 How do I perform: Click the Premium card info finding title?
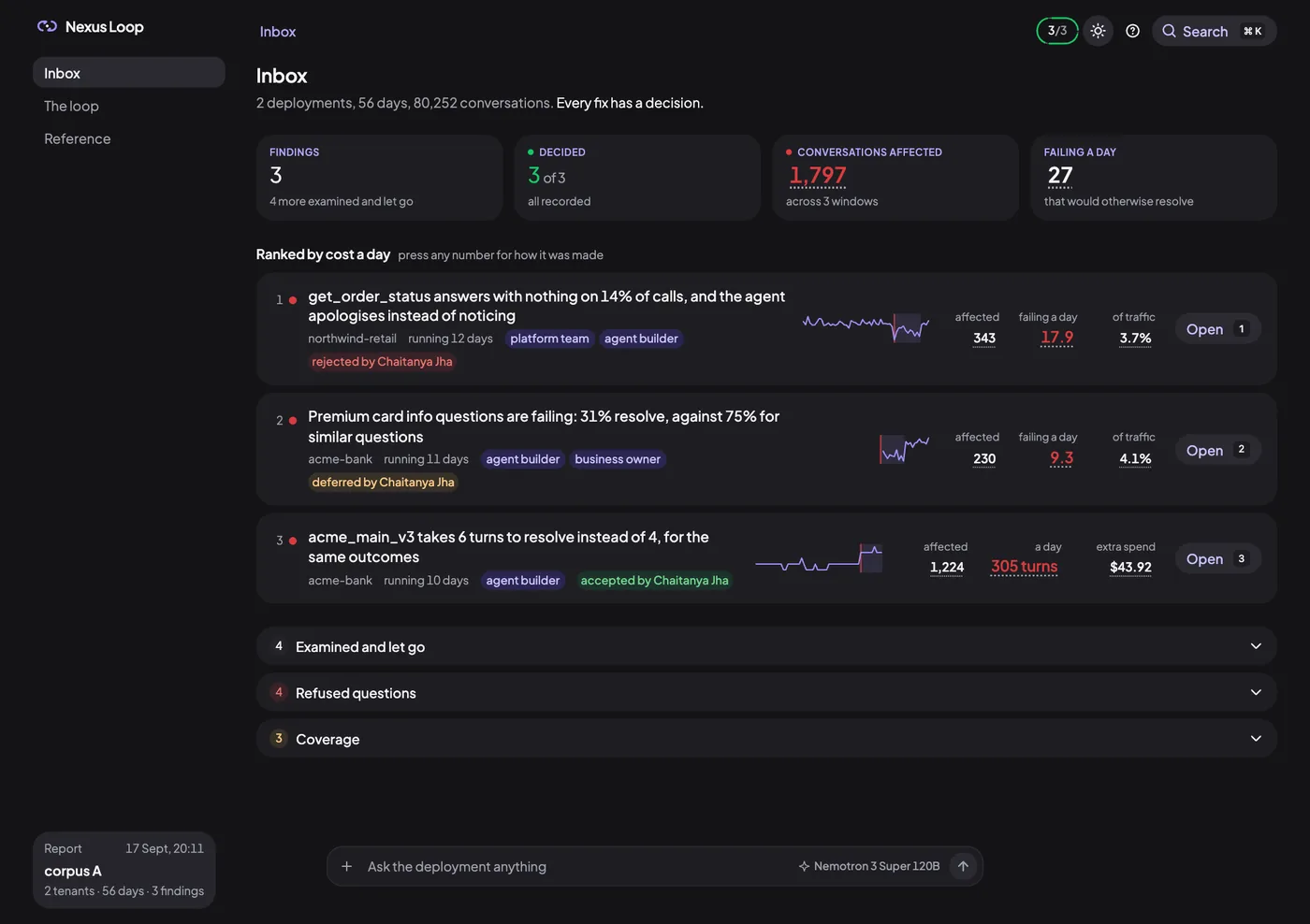click(544, 426)
